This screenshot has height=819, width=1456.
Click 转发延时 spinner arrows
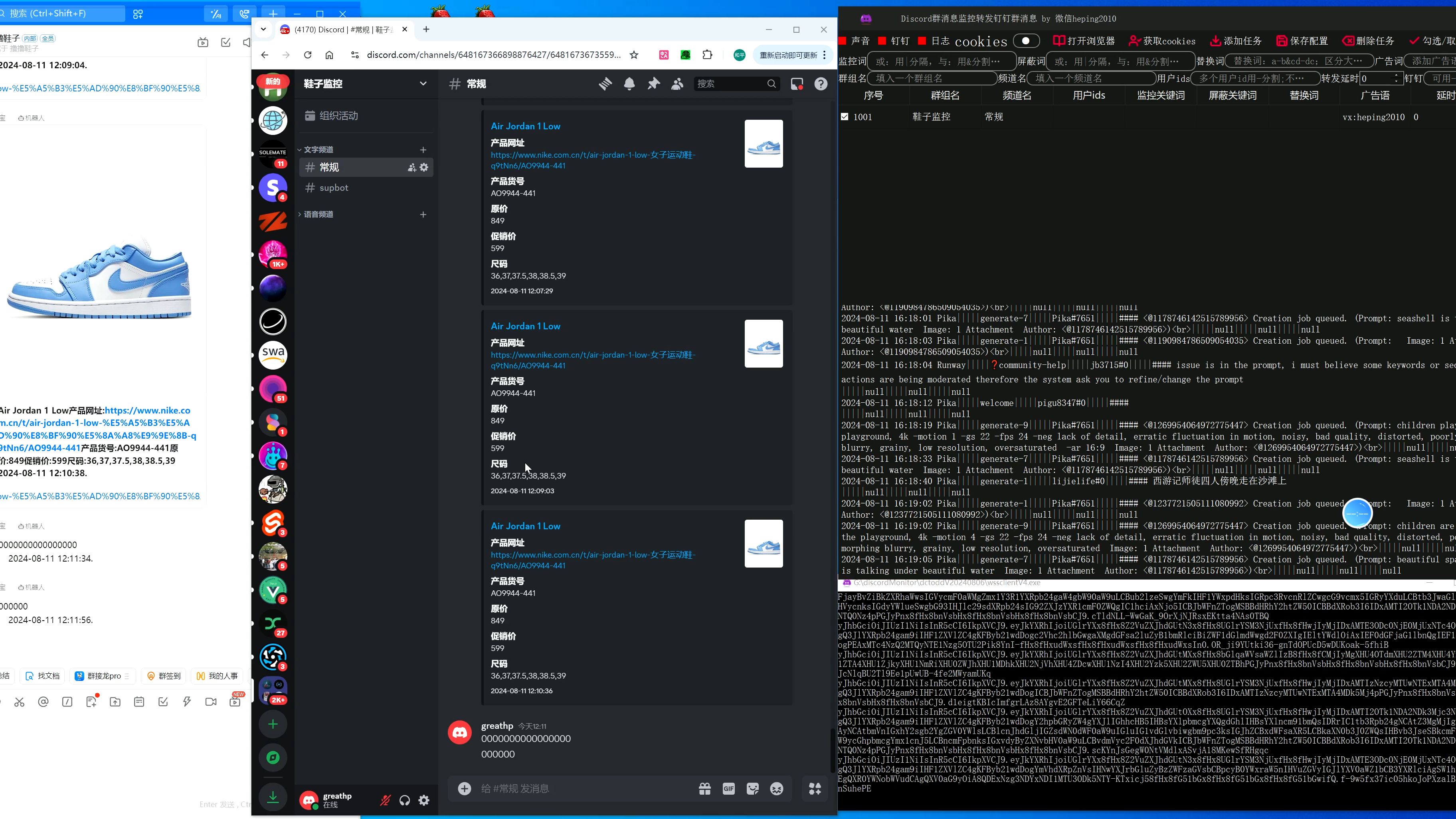click(x=1396, y=78)
